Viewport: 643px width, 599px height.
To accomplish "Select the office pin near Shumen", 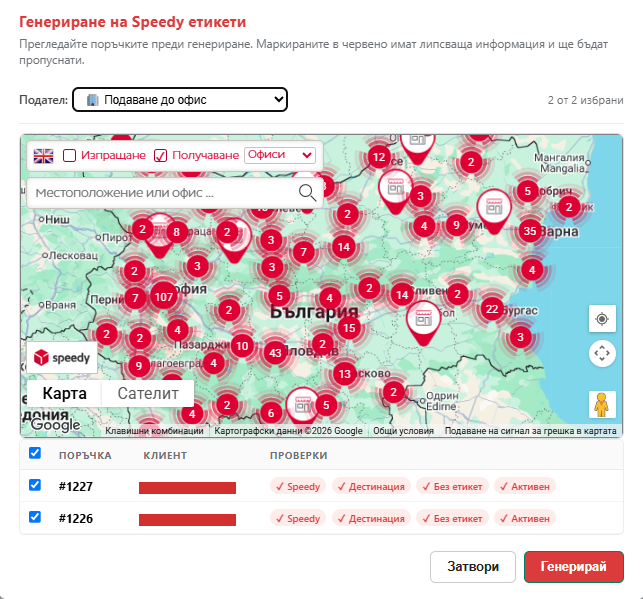I will coord(494,211).
